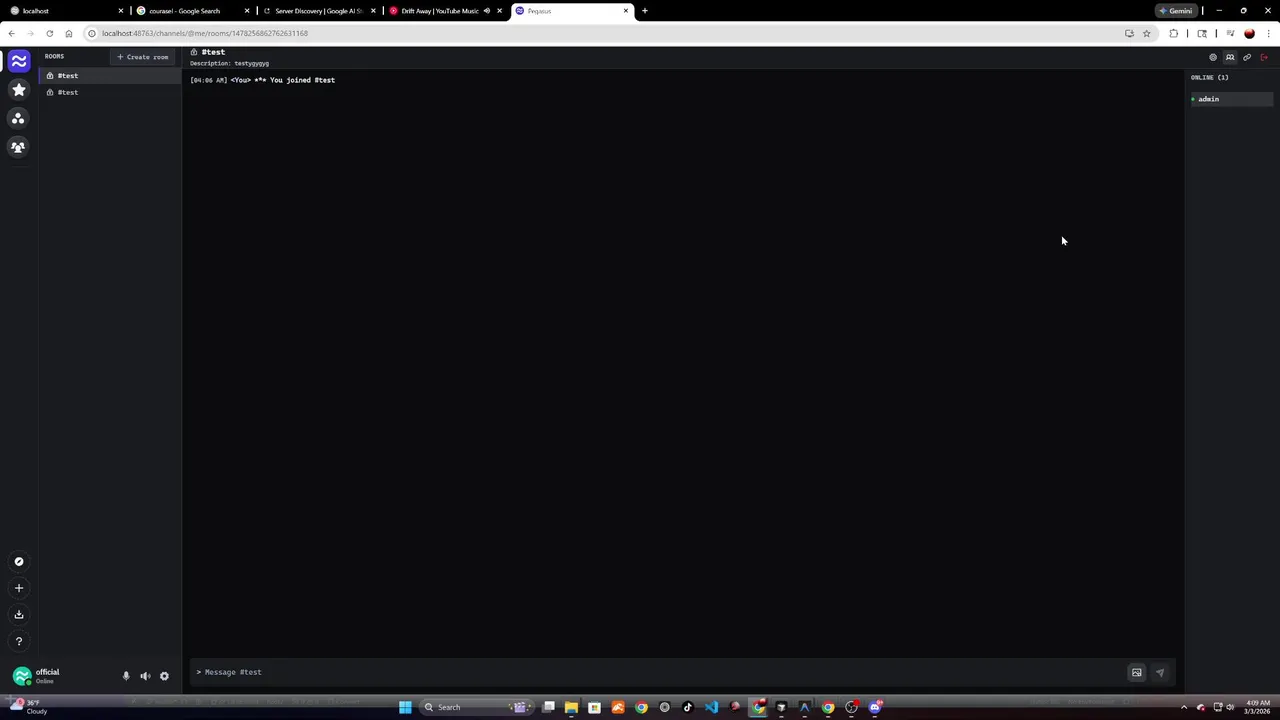This screenshot has height=720, width=1280.
Task: Open the star favorites sidebar icon
Action: tap(18, 90)
